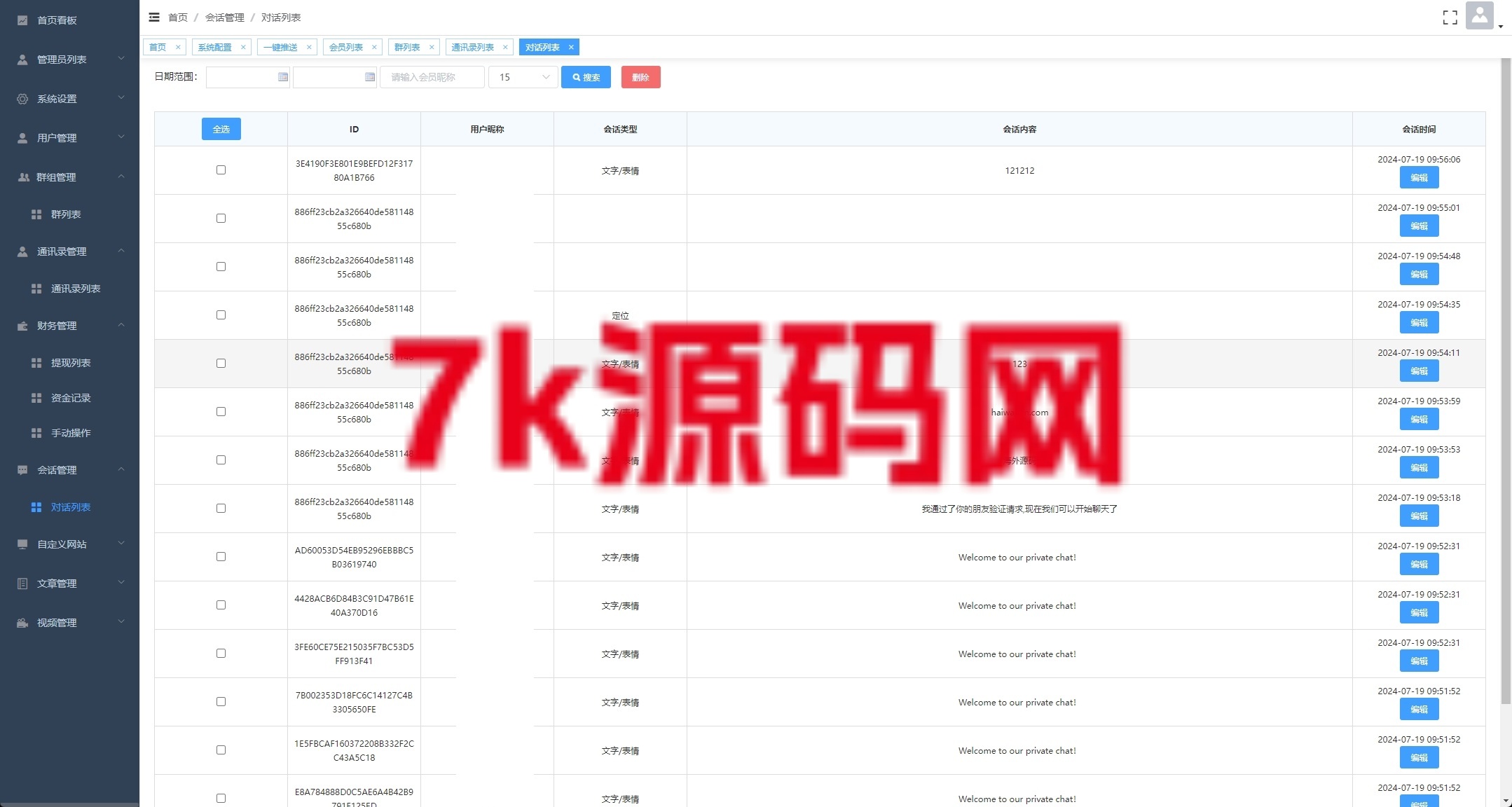Click 会话管理 breadcrumb link

pyautogui.click(x=225, y=18)
